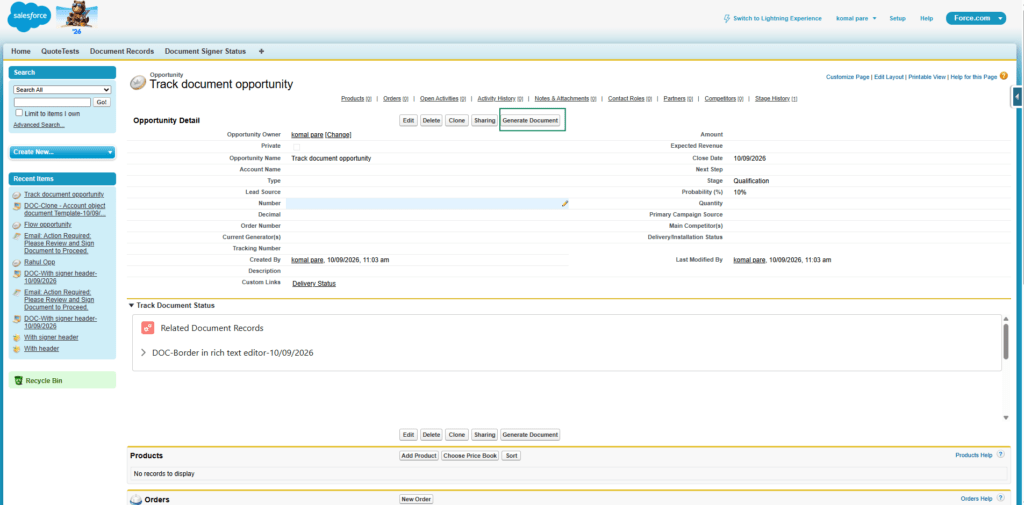Image resolution: width=1024 pixels, height=505 pixels.
Task: Expand the DOC-Border in rich text editor record
Action: [144, 353]
